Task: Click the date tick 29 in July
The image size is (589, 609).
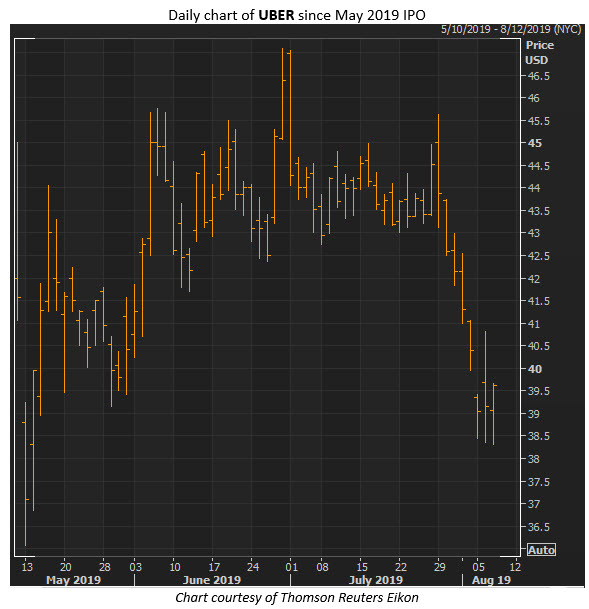Action: (x=440, y=567)
